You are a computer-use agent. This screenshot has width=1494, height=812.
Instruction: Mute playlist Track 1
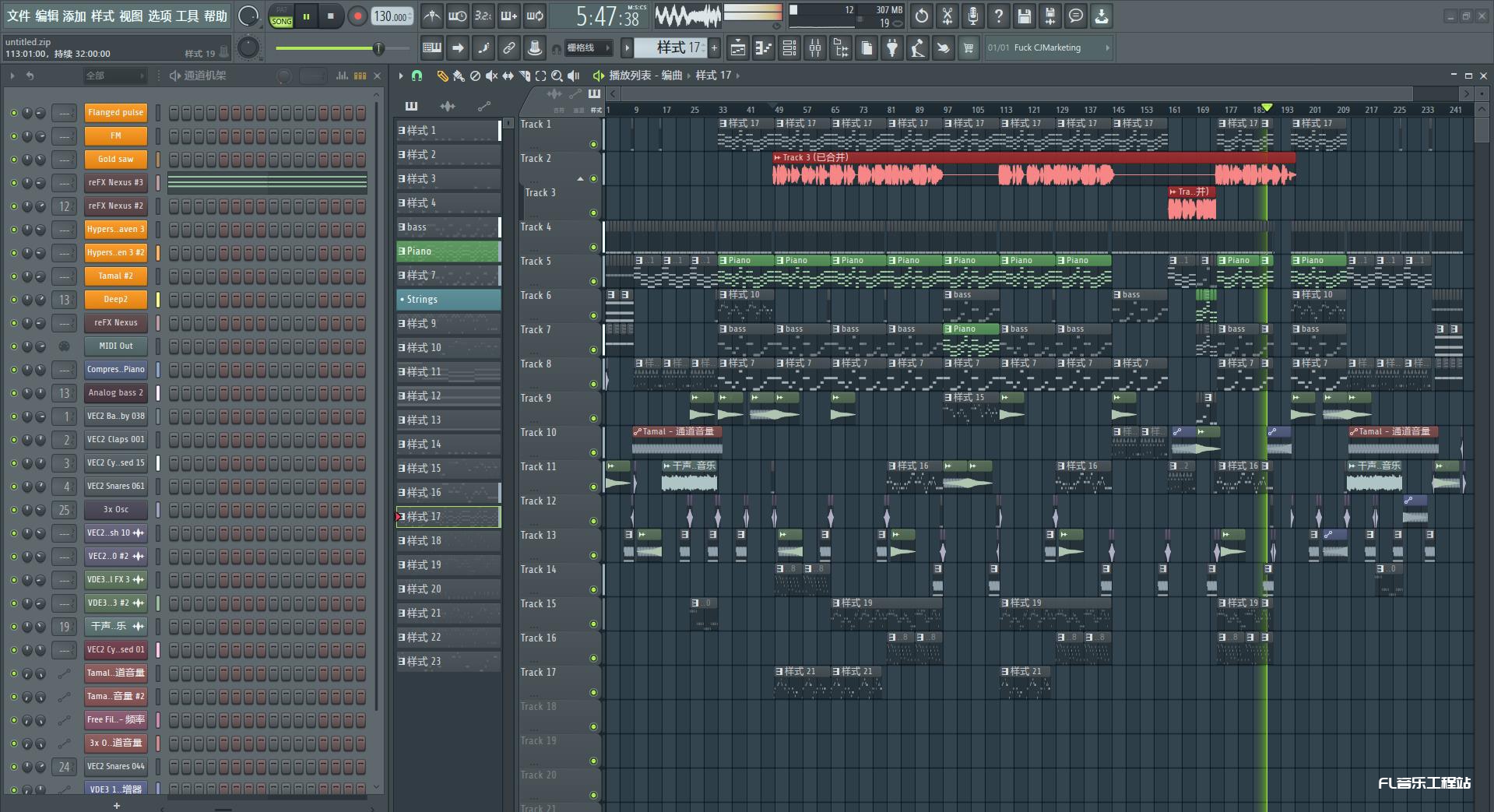click(593, 144)
